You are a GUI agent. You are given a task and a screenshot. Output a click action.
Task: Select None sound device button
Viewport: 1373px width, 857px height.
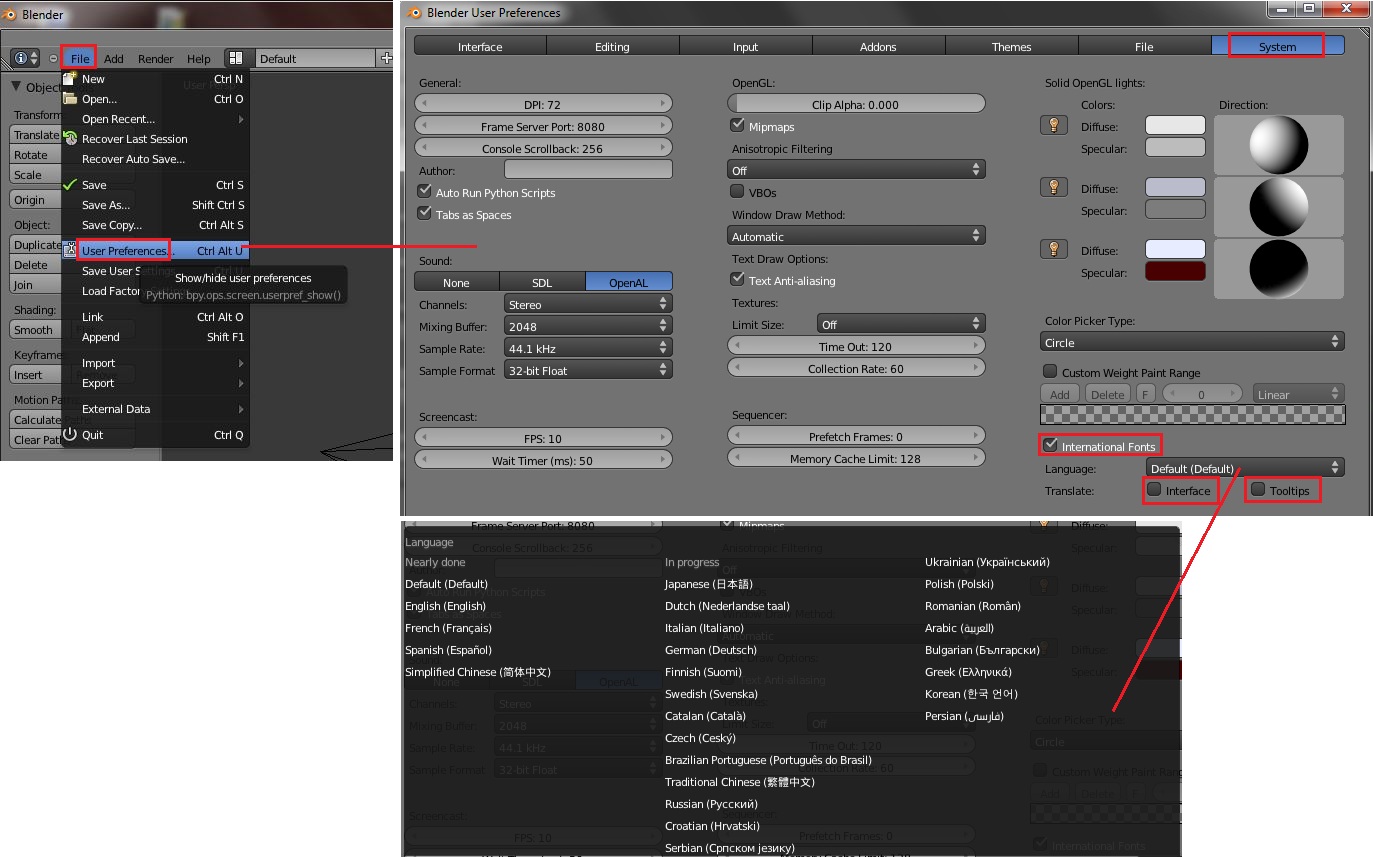456,282
